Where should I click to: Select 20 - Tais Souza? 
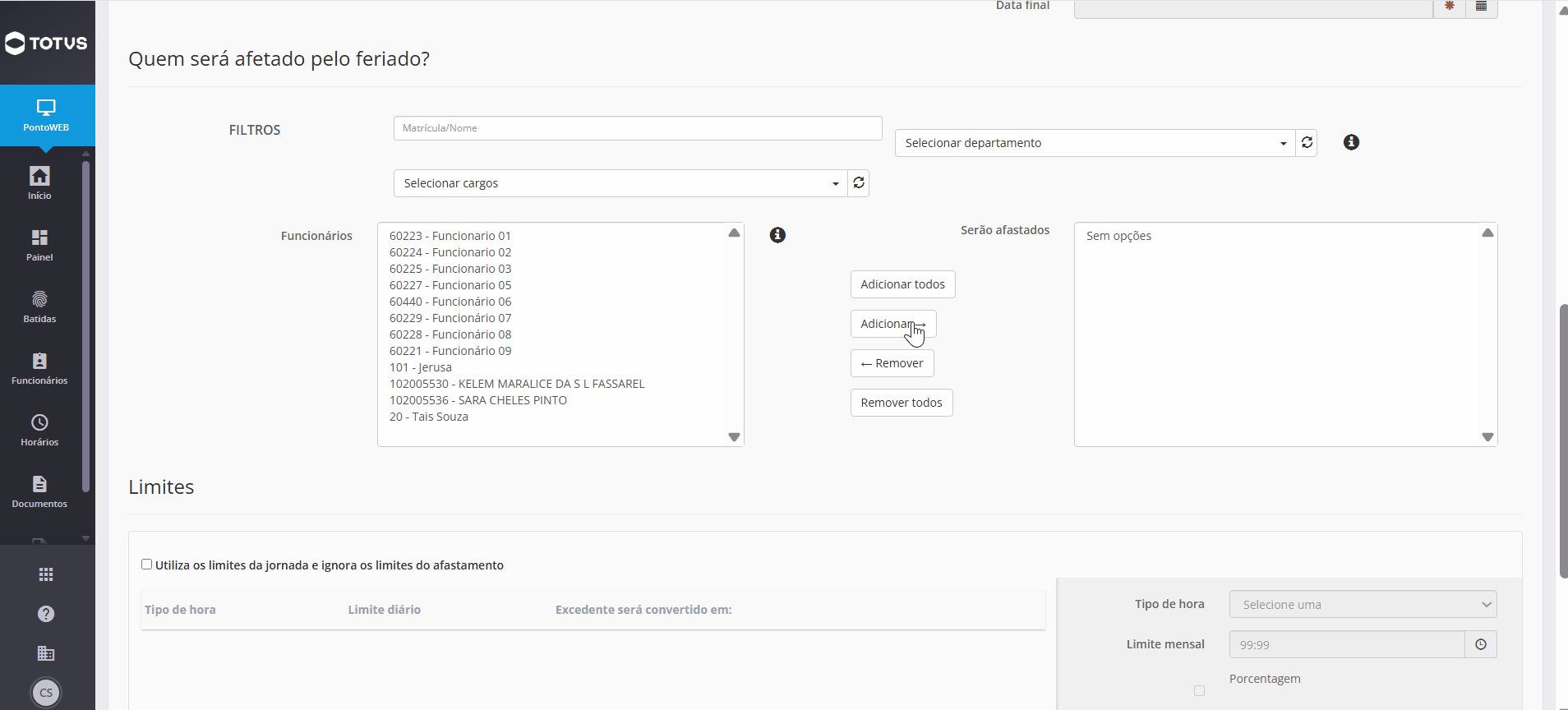429,417
